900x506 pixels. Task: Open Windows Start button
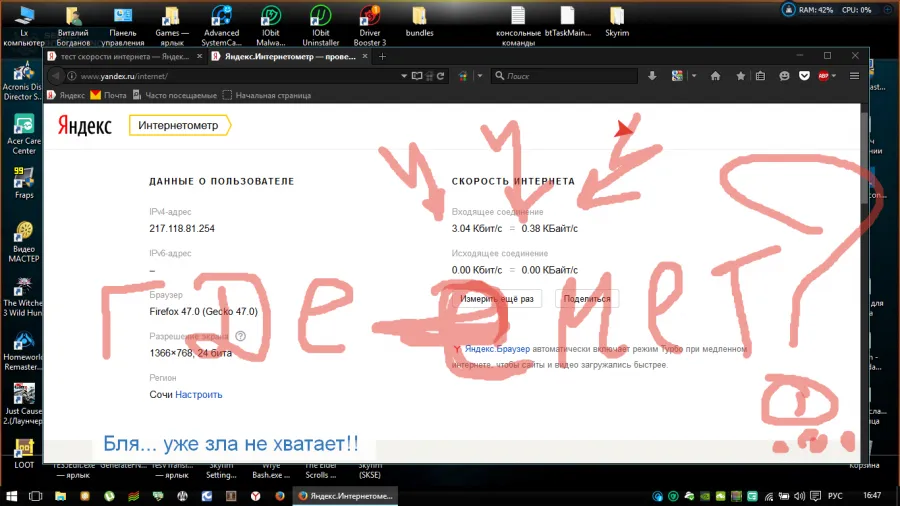pos(11,496)
